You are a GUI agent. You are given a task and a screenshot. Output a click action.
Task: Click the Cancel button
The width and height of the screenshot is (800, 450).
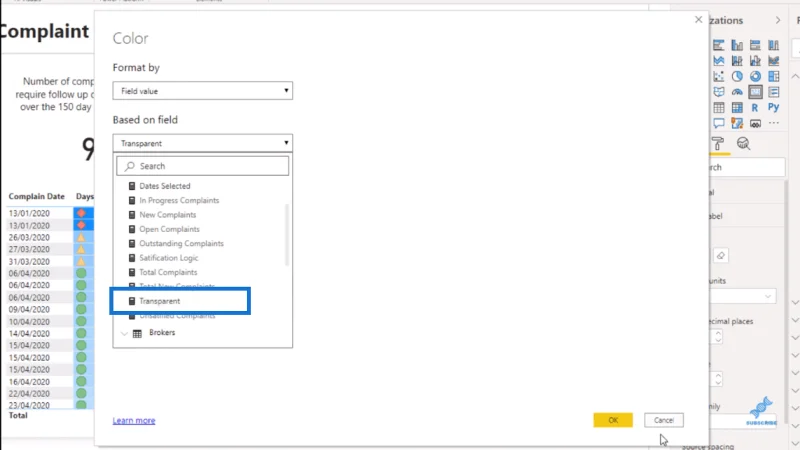664,420
